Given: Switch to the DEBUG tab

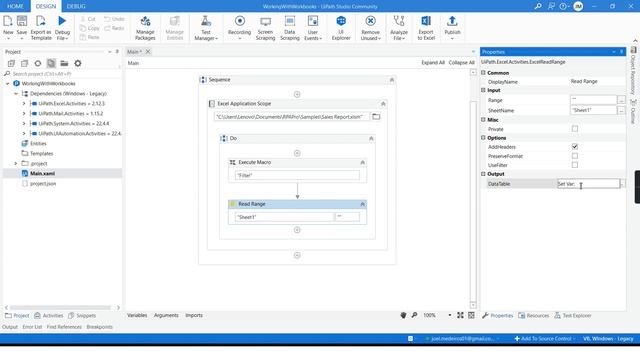Looking at the screenshot, I should (76, 6).
